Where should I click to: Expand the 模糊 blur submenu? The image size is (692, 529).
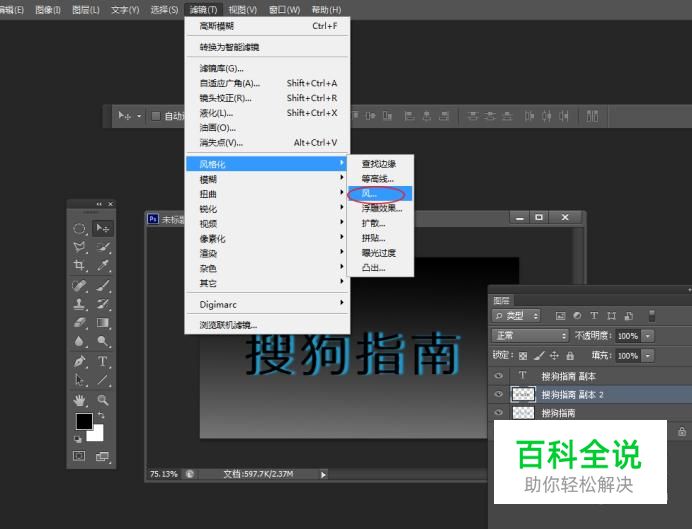coord(268,179)
